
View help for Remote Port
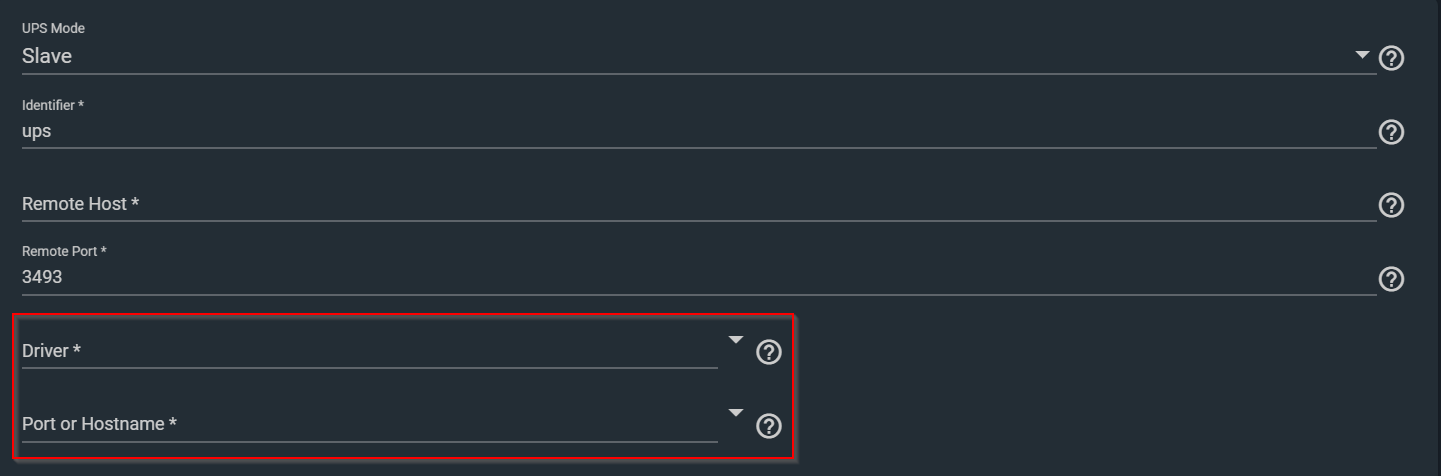(x=1391, y=279)
